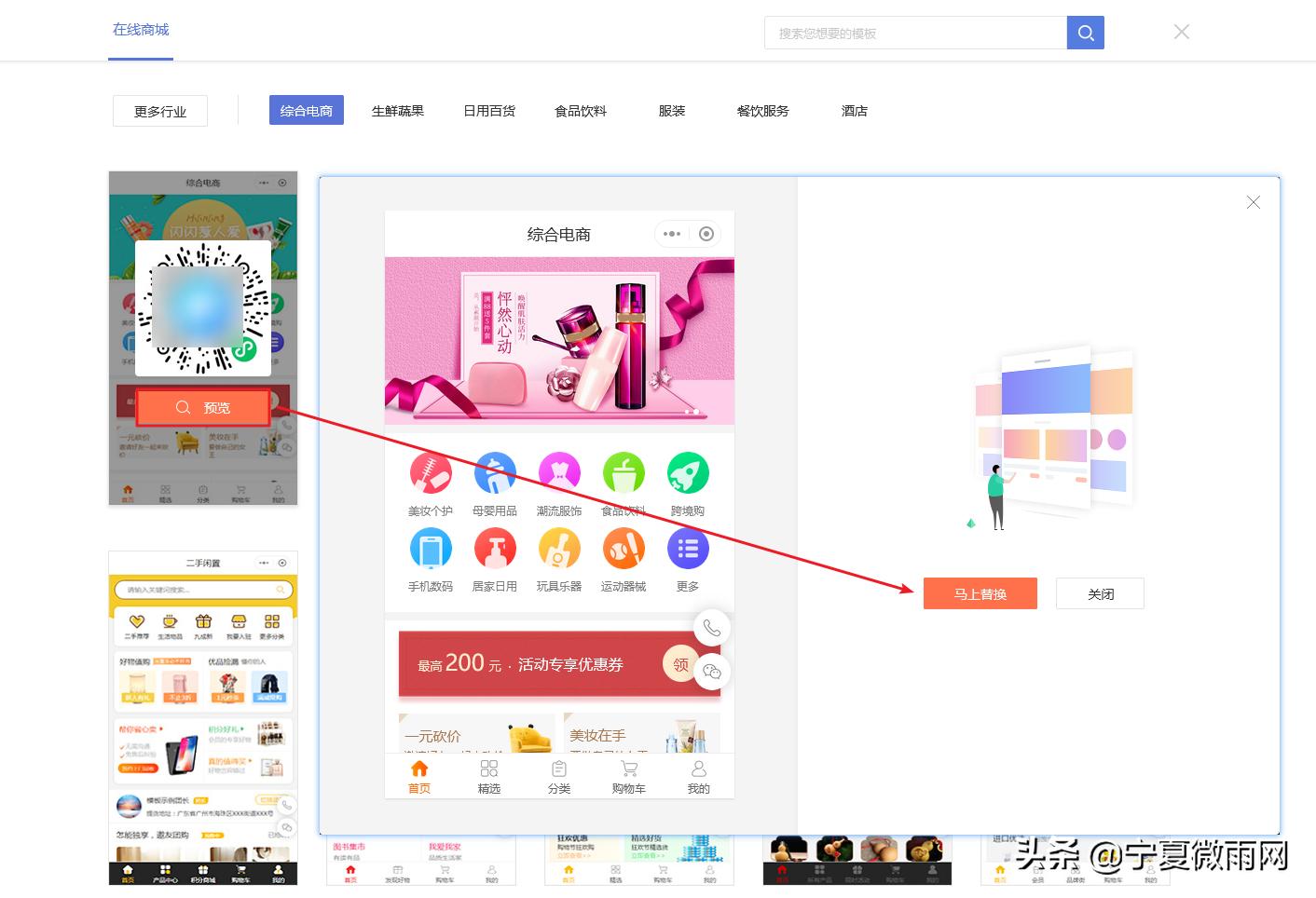Screen dimensions: 1316x898
Task: Select the 居家日用 category icon
Action: click(x=495, y=549)
